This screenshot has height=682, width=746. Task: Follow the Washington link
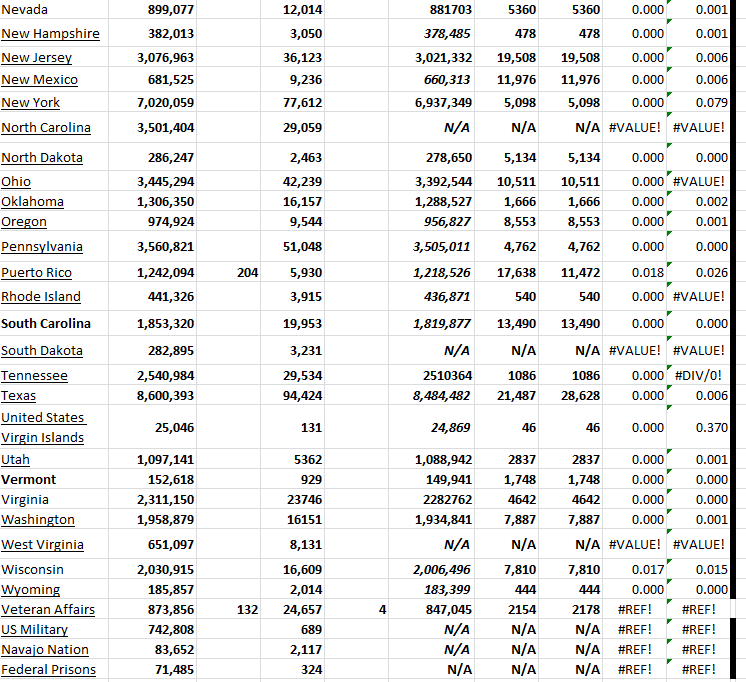38,519
